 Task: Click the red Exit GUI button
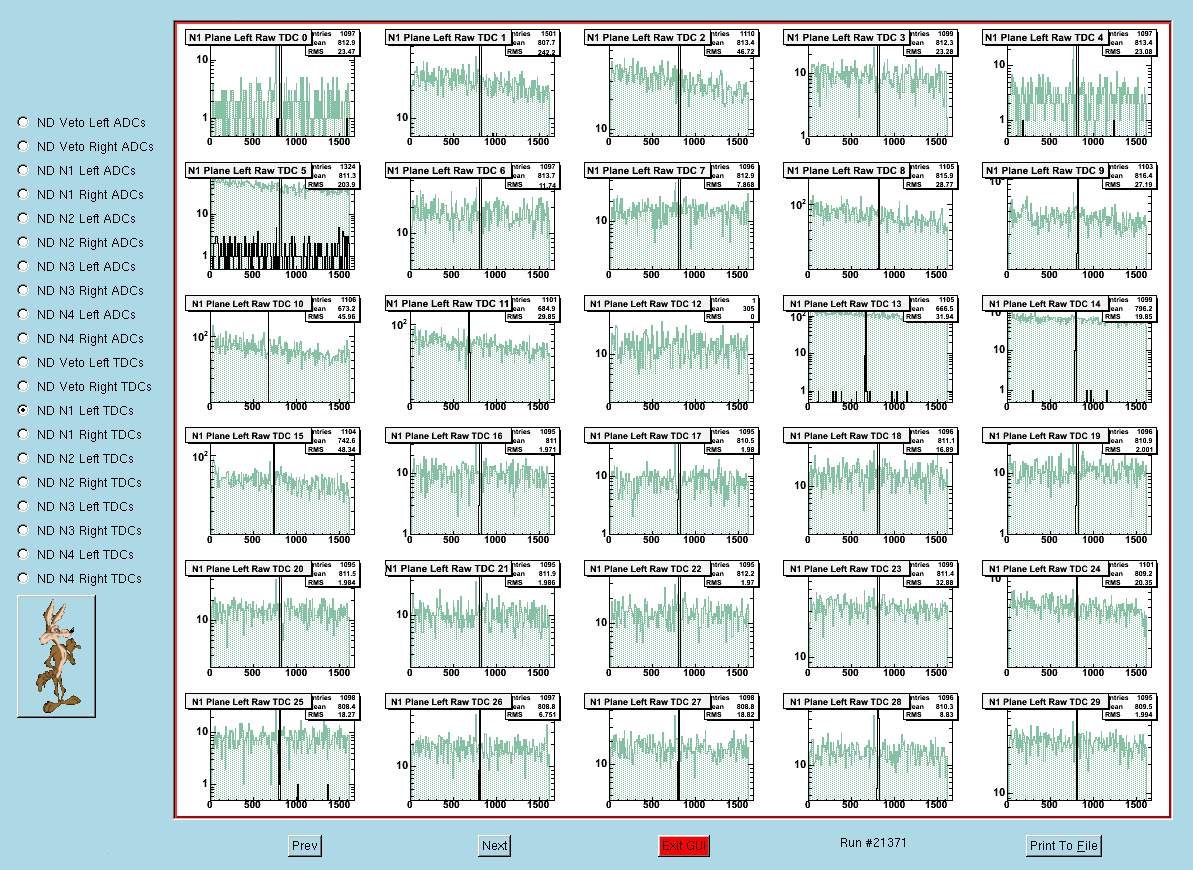tap(684, 846)
